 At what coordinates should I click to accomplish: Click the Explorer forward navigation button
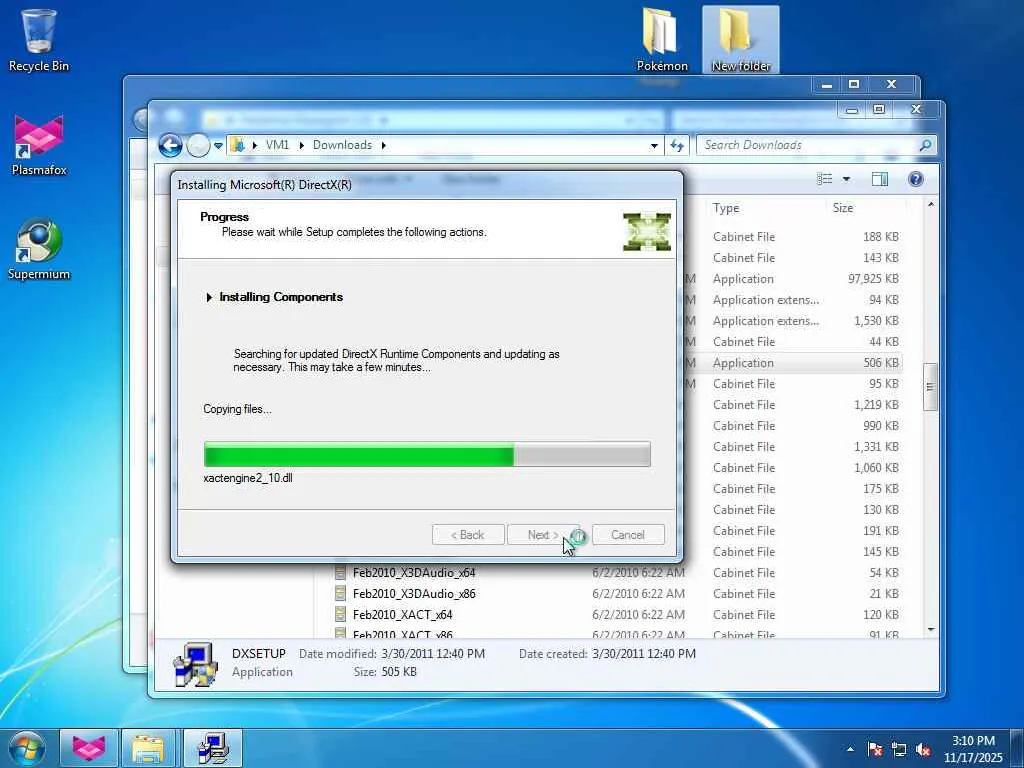[x=198, y=145]
